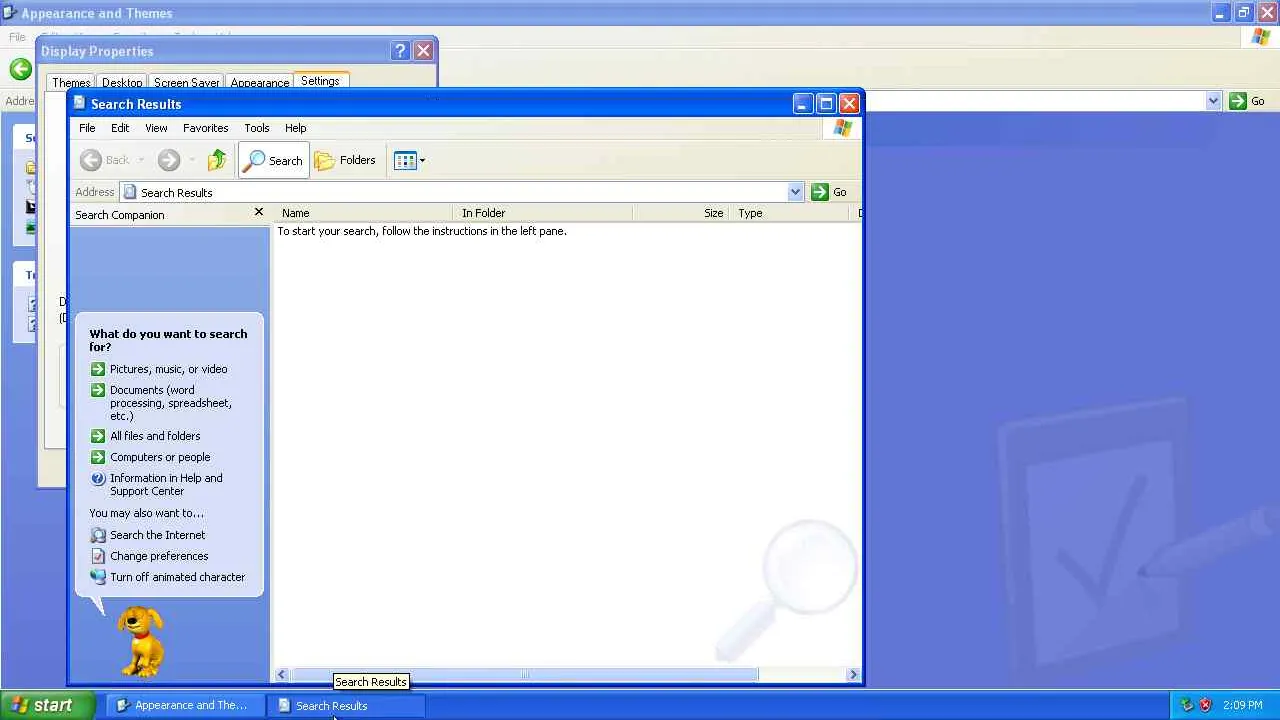Open Information in Help and Support Center
Screen dimensions: 1280x720
[166, 484]
